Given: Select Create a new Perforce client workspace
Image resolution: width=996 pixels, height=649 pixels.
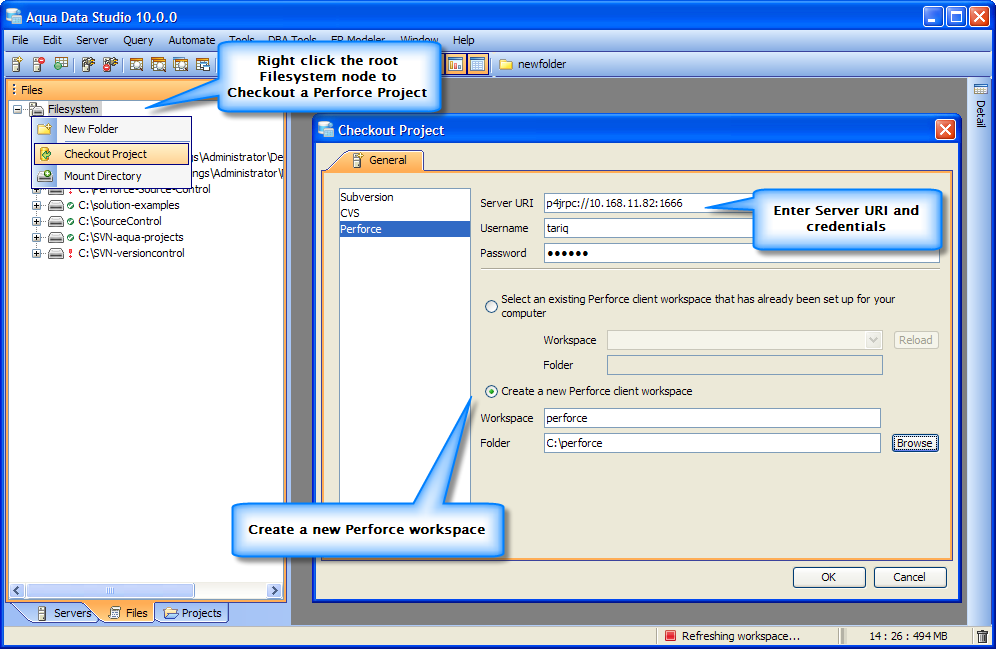Looking at the screenshot, I should tap(491, 391).
